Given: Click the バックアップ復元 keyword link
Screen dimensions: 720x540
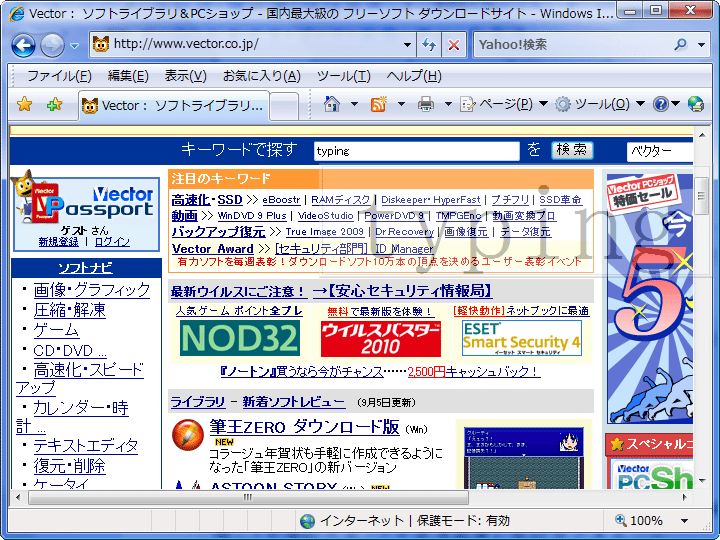Looking at the screenshot, I should [219, 231].
